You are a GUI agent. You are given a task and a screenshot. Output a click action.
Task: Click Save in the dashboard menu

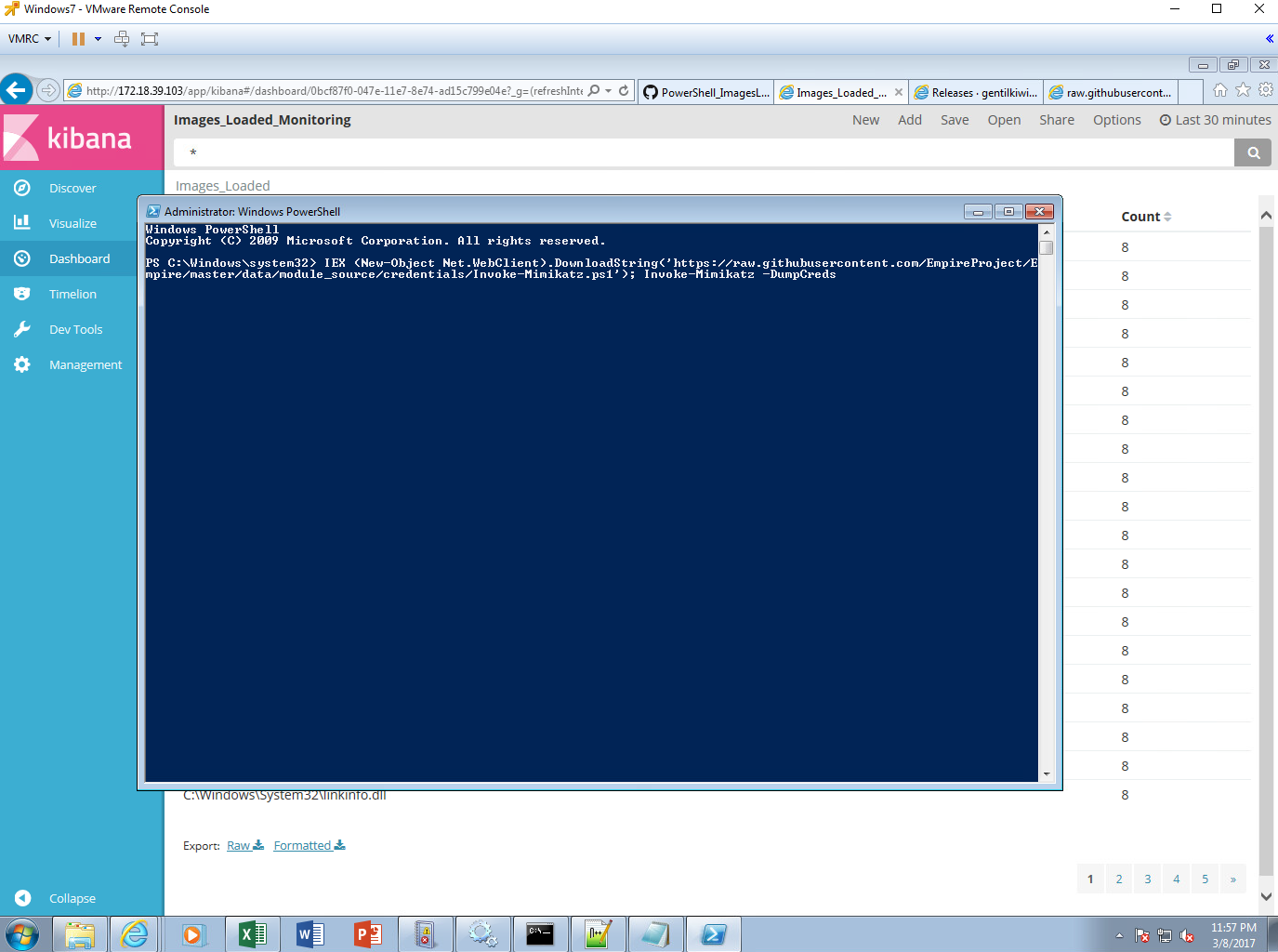[955, 120]
